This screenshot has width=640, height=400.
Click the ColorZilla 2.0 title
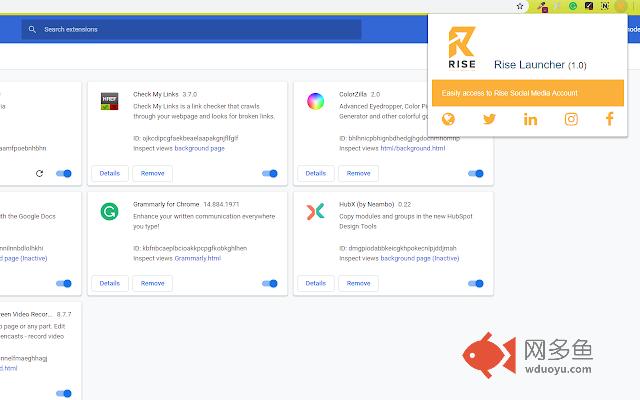click(x=360, y=94)
